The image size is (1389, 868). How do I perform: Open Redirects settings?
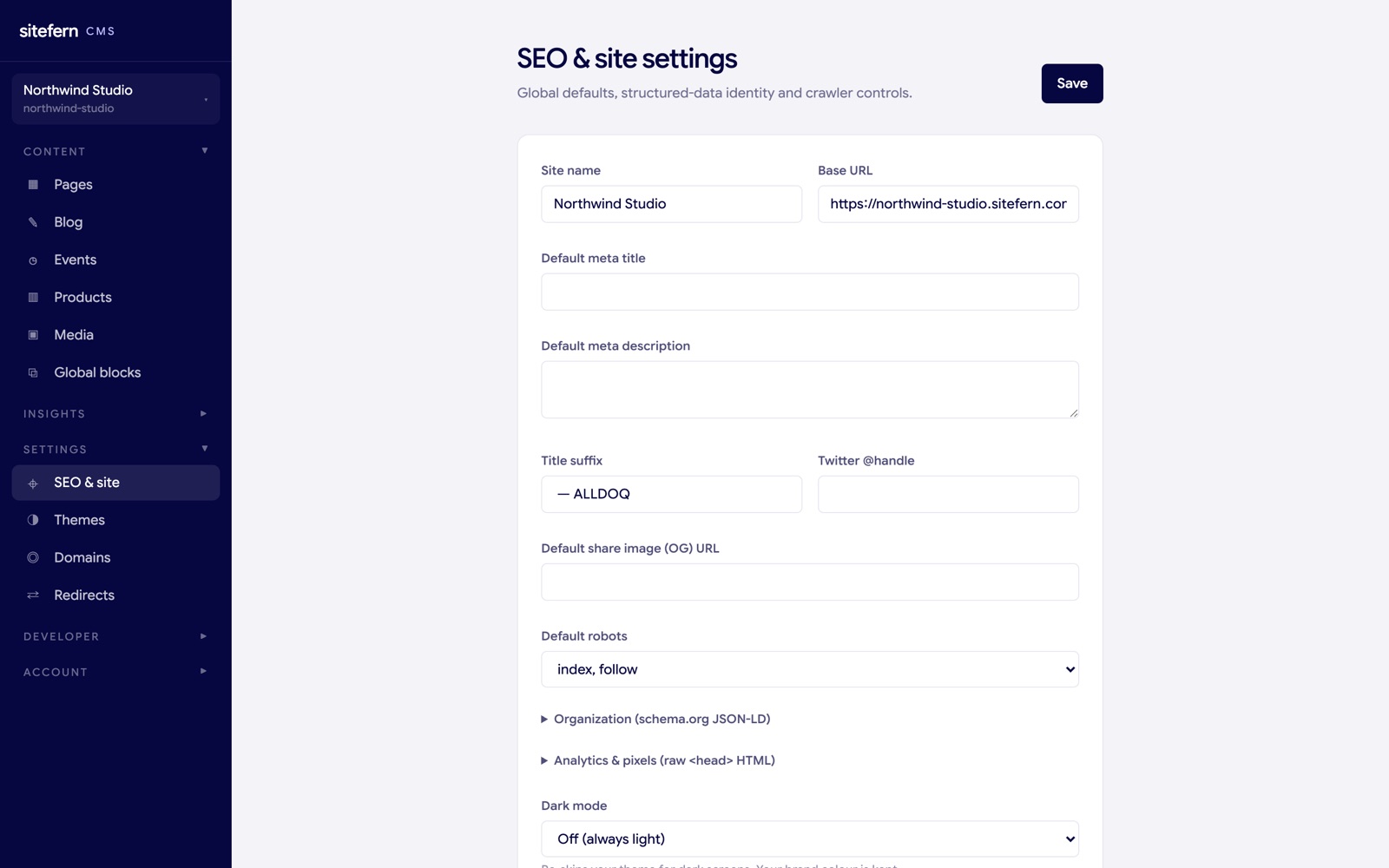tap(115, 595)
